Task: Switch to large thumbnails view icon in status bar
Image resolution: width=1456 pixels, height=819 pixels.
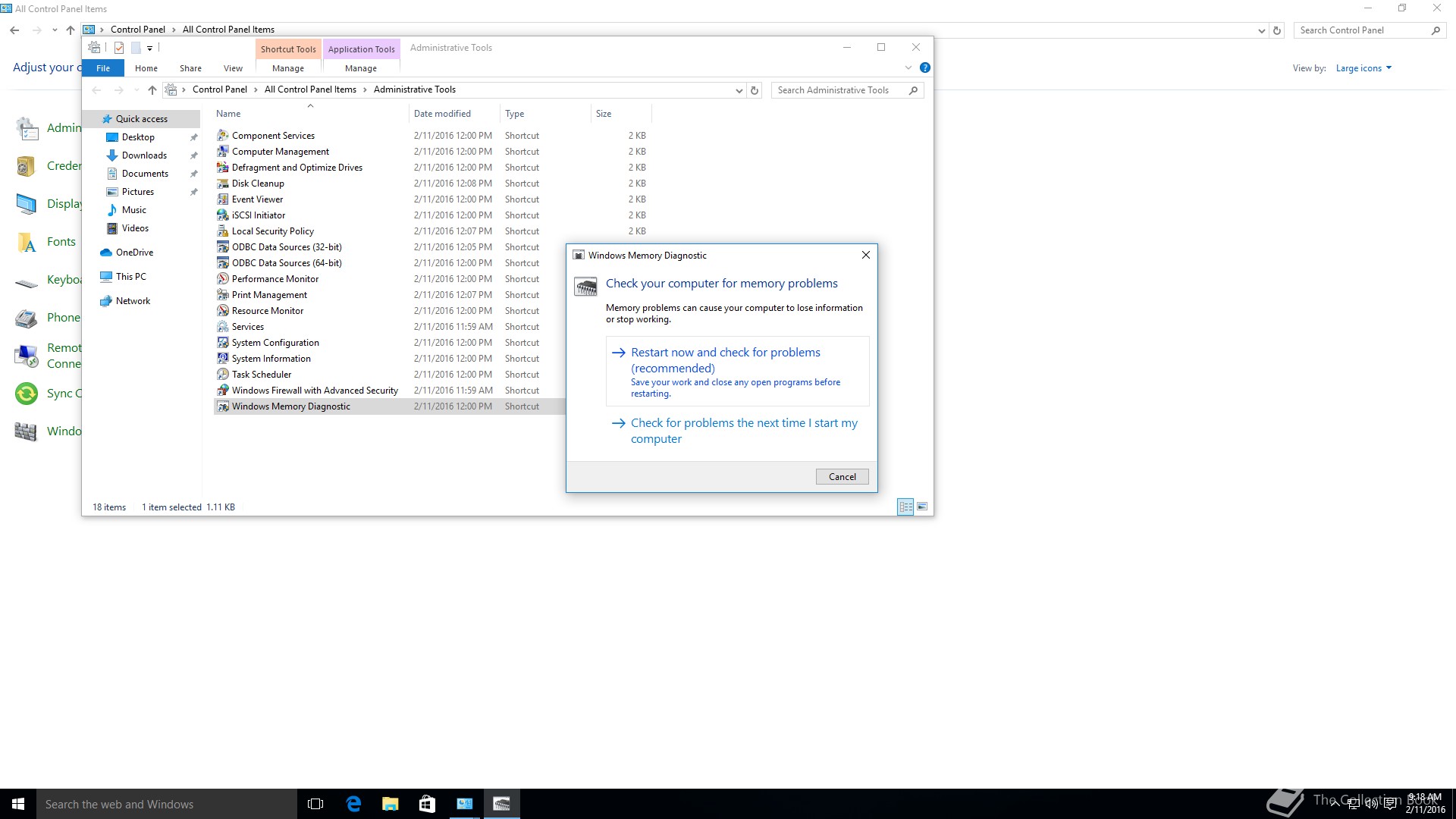Action: 922,507
